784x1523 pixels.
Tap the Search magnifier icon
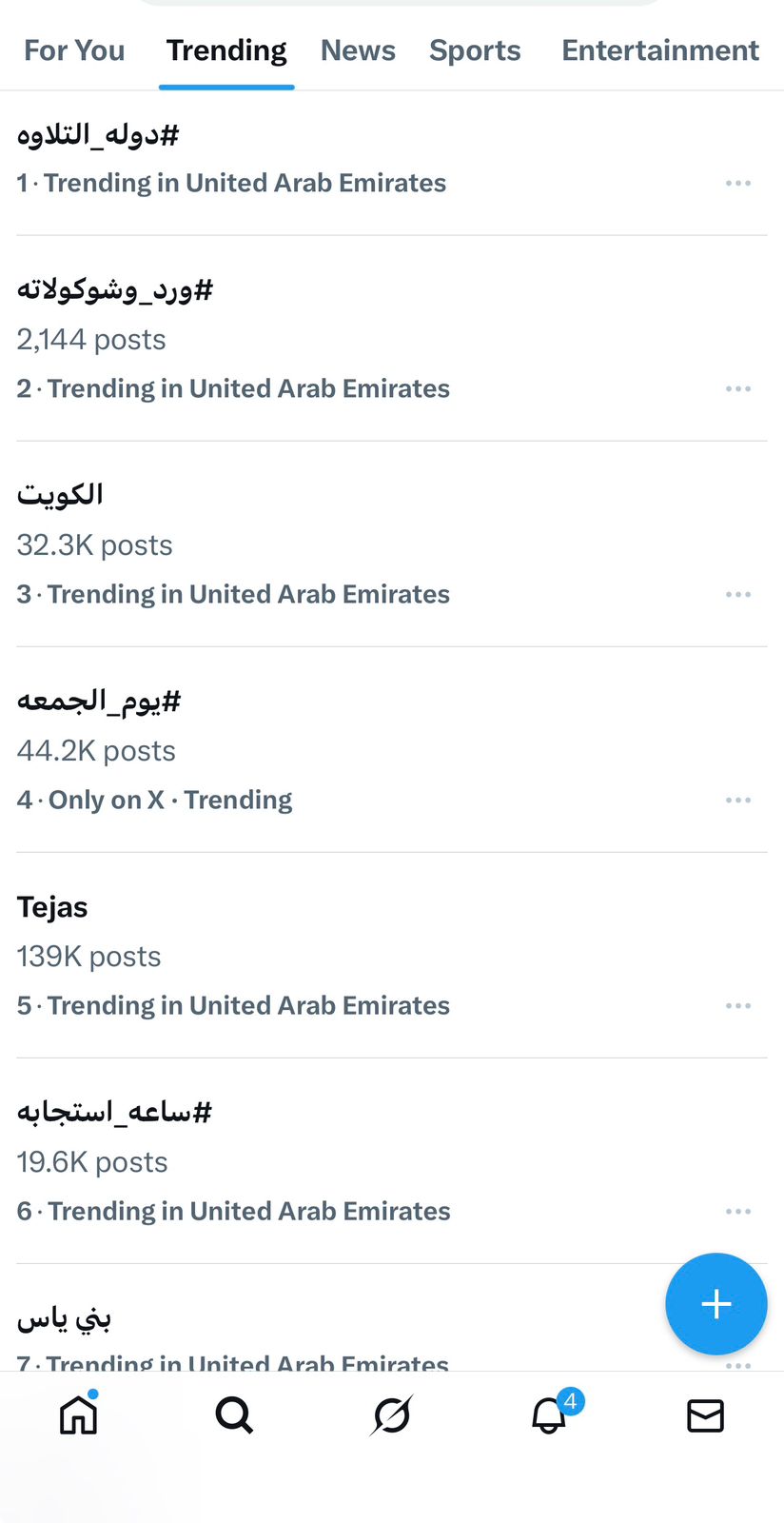tap(234, 1415)
